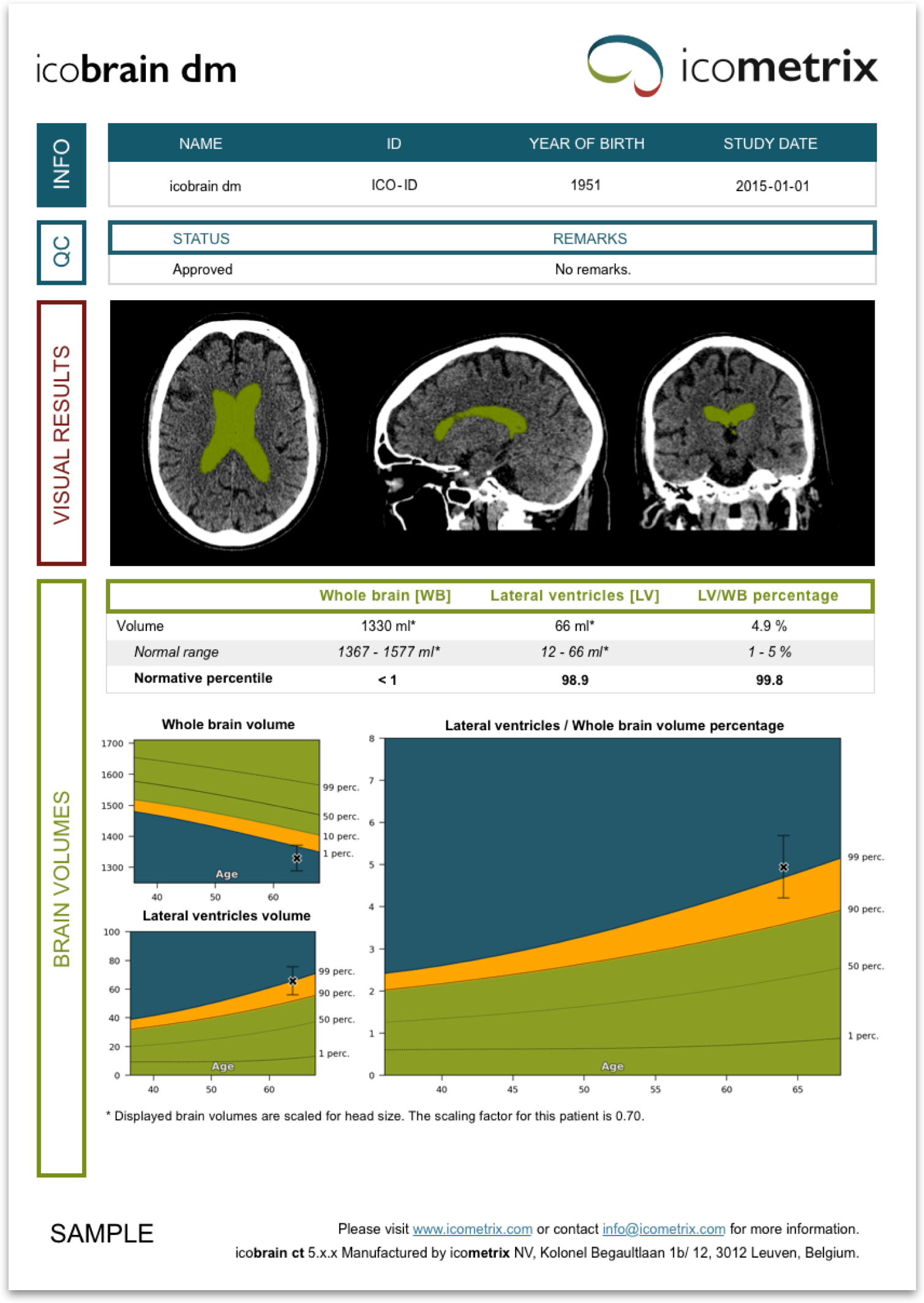This screenshot has width=924, height=1303.
Task: Select the lateral ventricles volume '66 ml*'
Action: [x=574, y=626]
